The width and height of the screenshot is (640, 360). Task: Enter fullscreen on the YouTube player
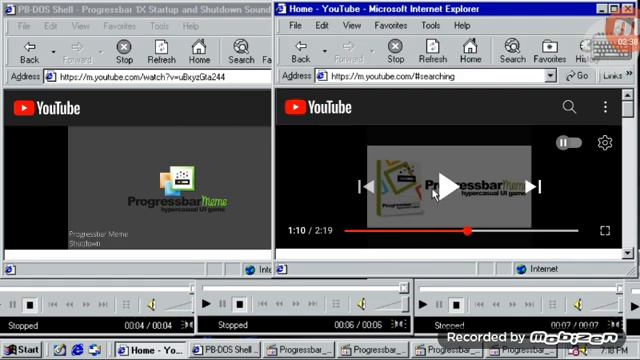(605, 231)
